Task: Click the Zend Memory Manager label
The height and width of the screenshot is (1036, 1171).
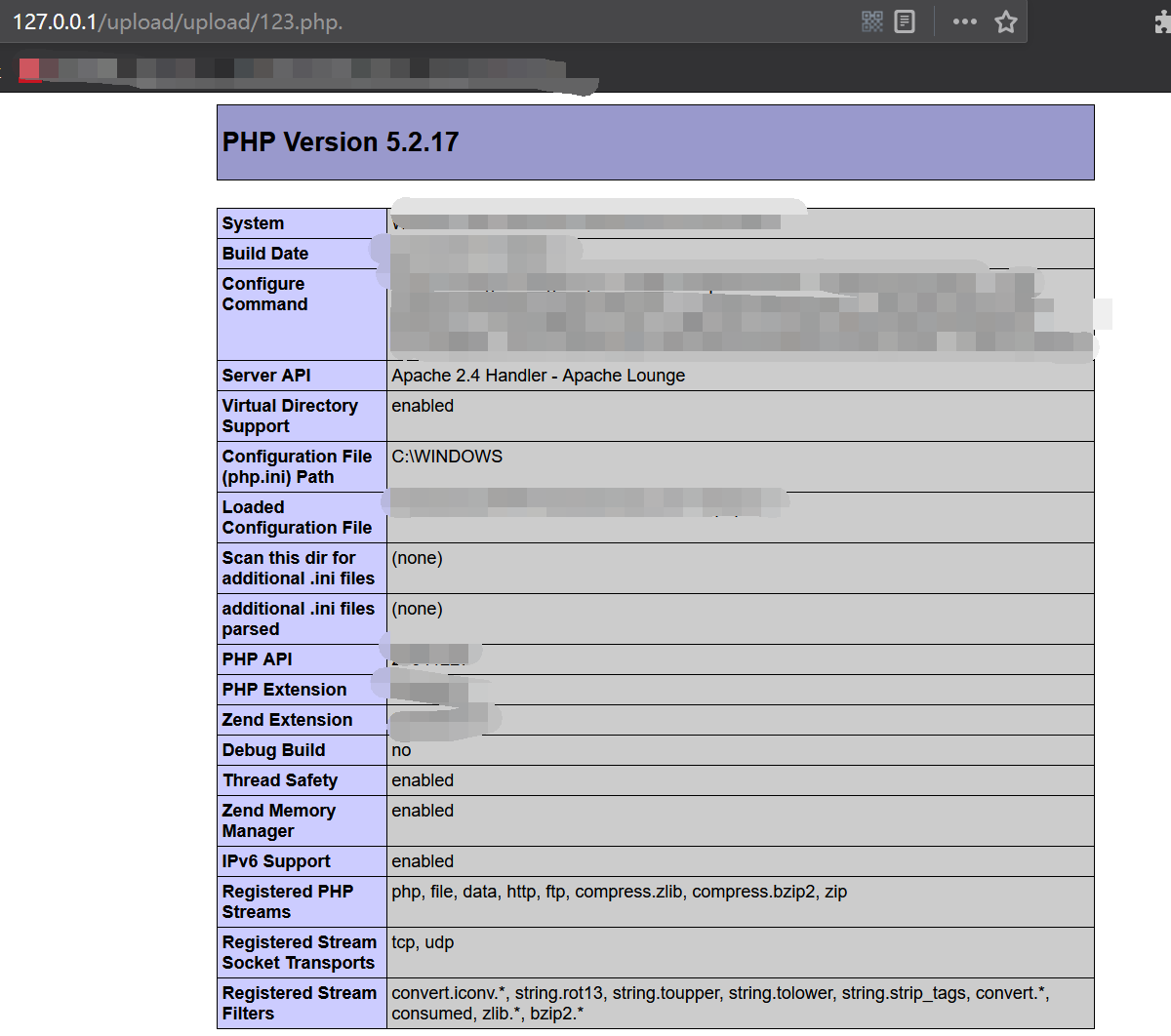Action: tap(278, 820)
